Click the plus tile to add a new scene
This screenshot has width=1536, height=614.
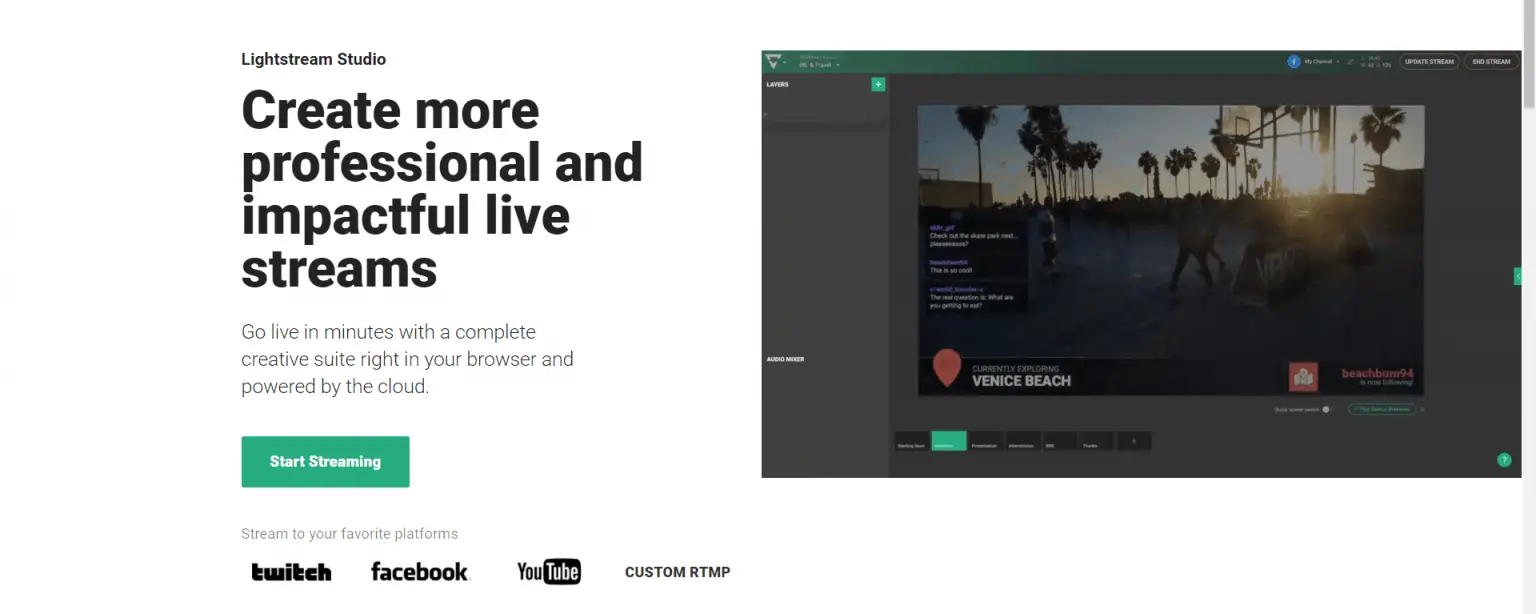point(1133,441)
